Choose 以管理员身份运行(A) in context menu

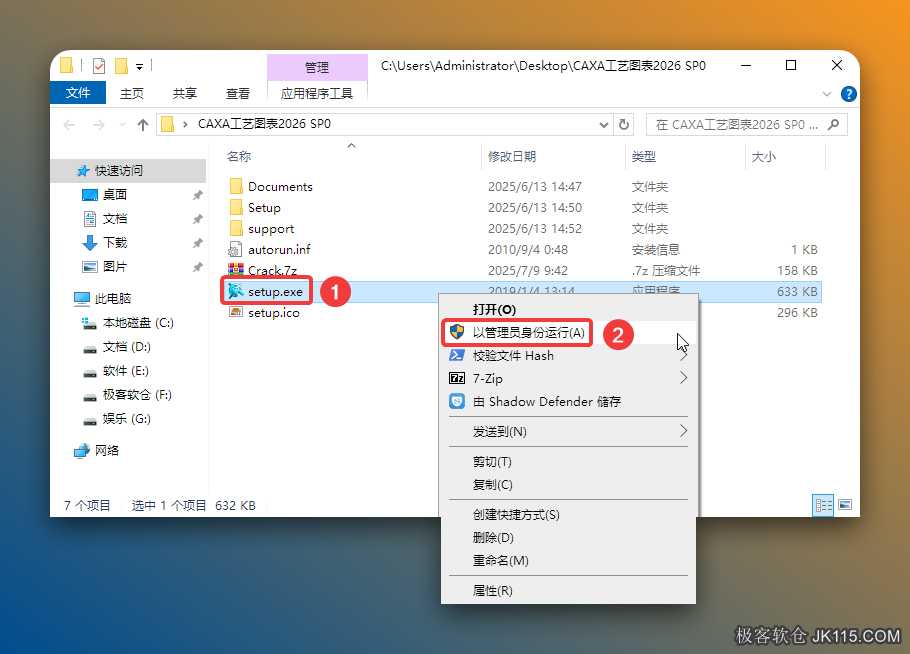(x=569, y=332)
